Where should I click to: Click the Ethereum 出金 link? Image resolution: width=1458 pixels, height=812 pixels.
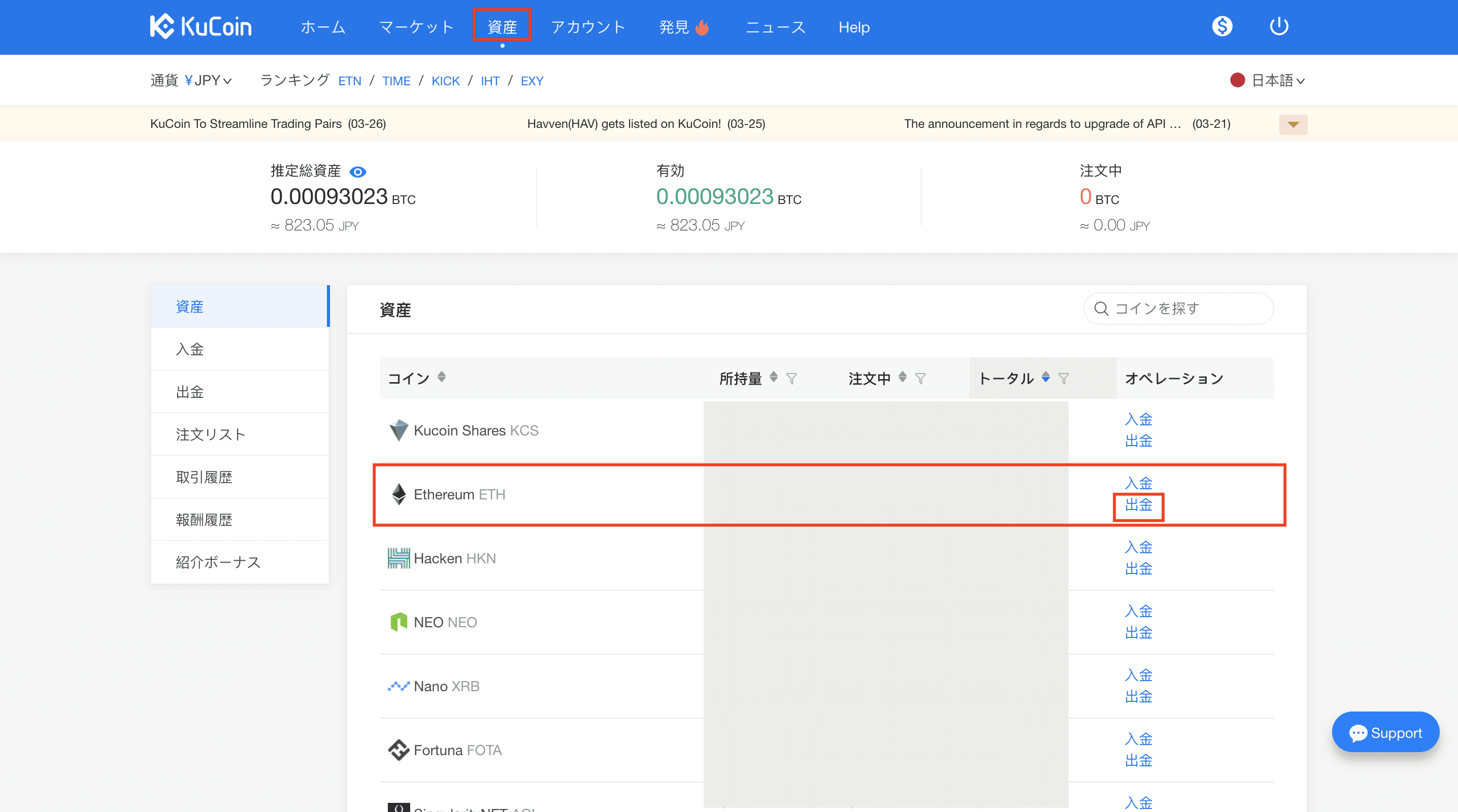pyautogui.click(x=1138, y=505)
